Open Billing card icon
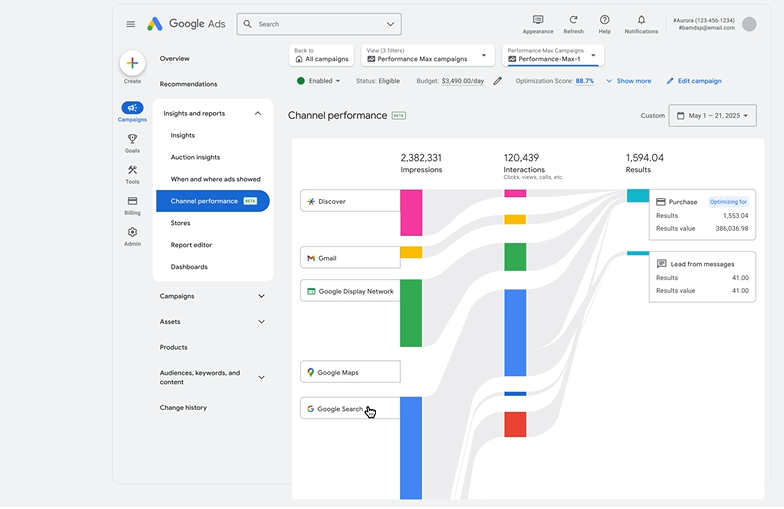Image resolution: width=784 pixels, height=509 pixels. [x=132, y=201]
